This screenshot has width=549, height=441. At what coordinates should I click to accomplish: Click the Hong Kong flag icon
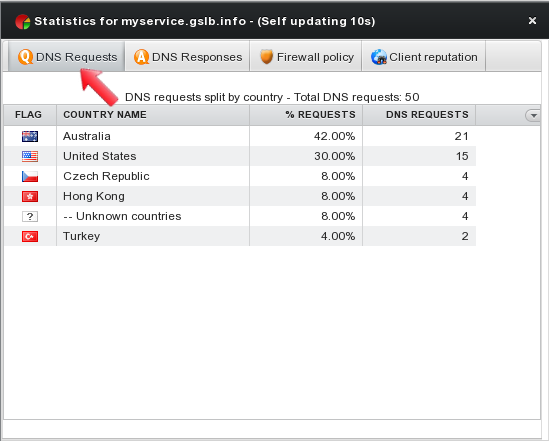tap(30, 196)
